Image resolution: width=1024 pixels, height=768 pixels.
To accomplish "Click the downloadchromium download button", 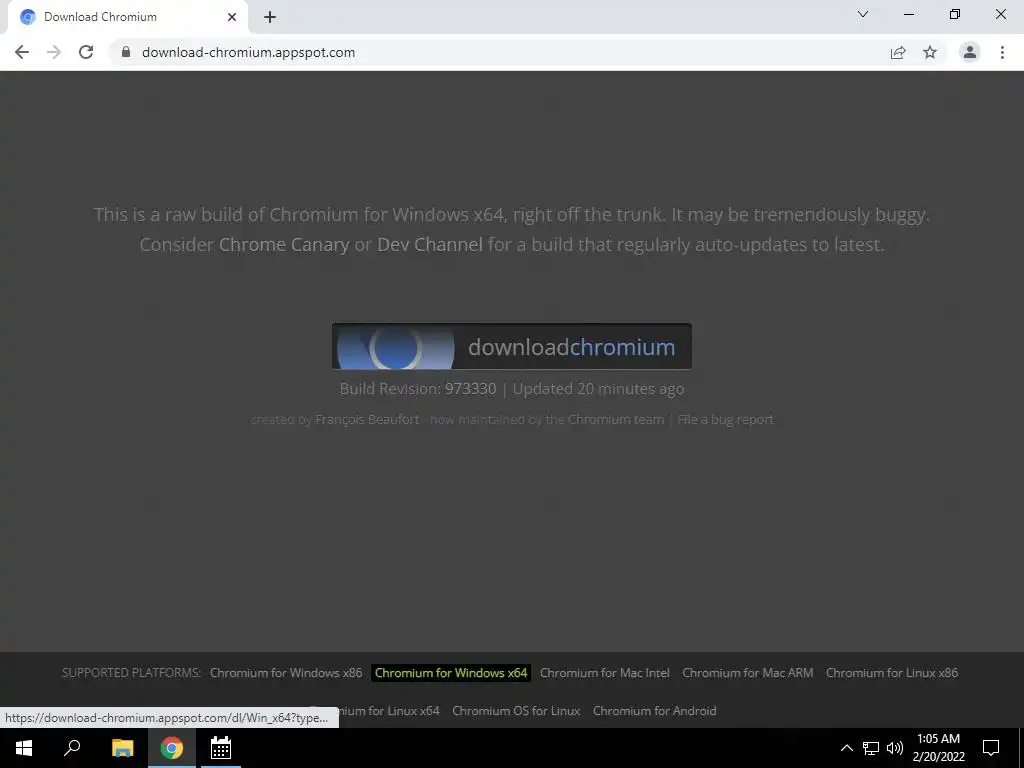I will click(511, 346).
